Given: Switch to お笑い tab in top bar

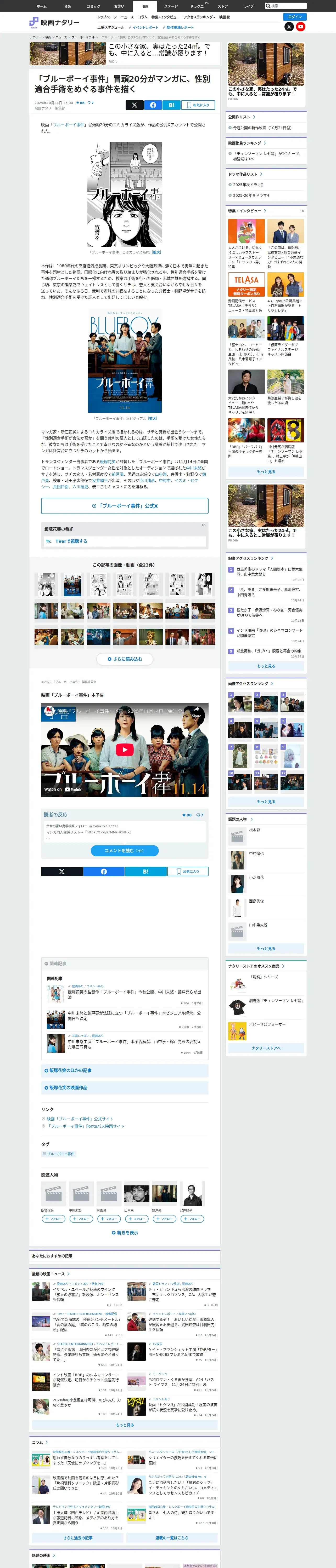Looking at the screenshot, I should click(119, 6).
